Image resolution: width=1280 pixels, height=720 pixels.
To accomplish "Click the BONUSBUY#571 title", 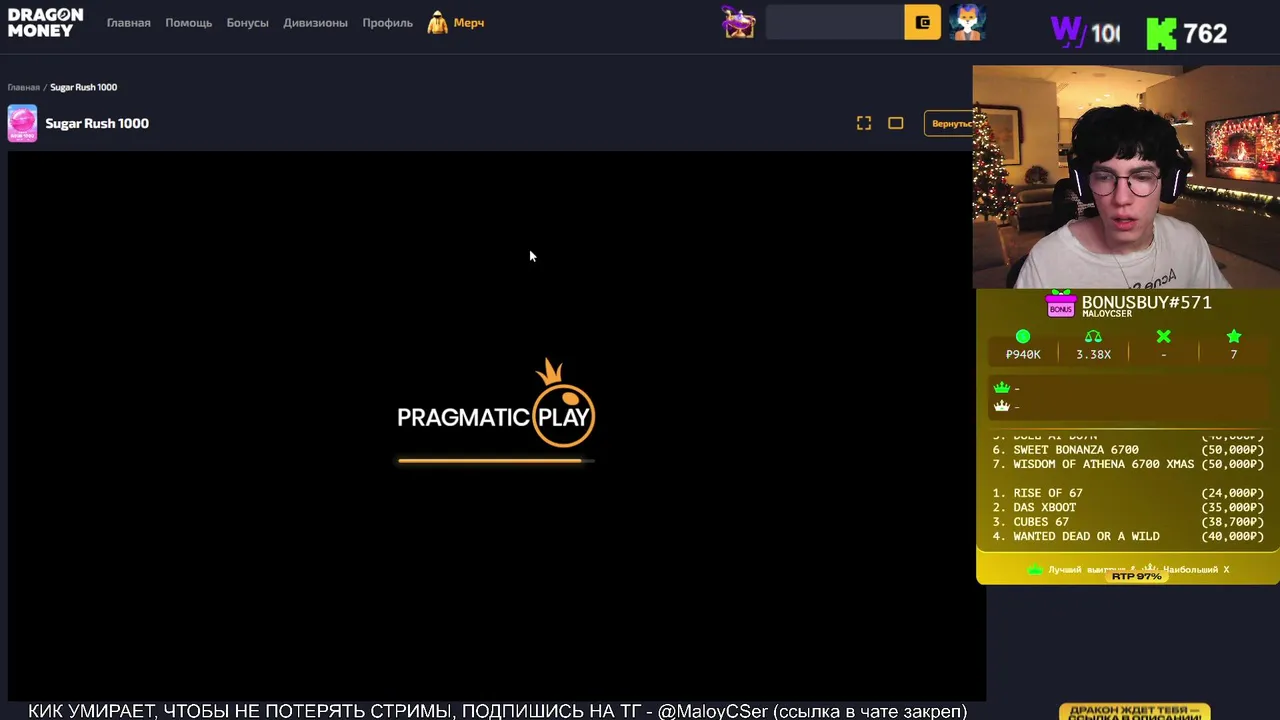I will point(1146,302).
